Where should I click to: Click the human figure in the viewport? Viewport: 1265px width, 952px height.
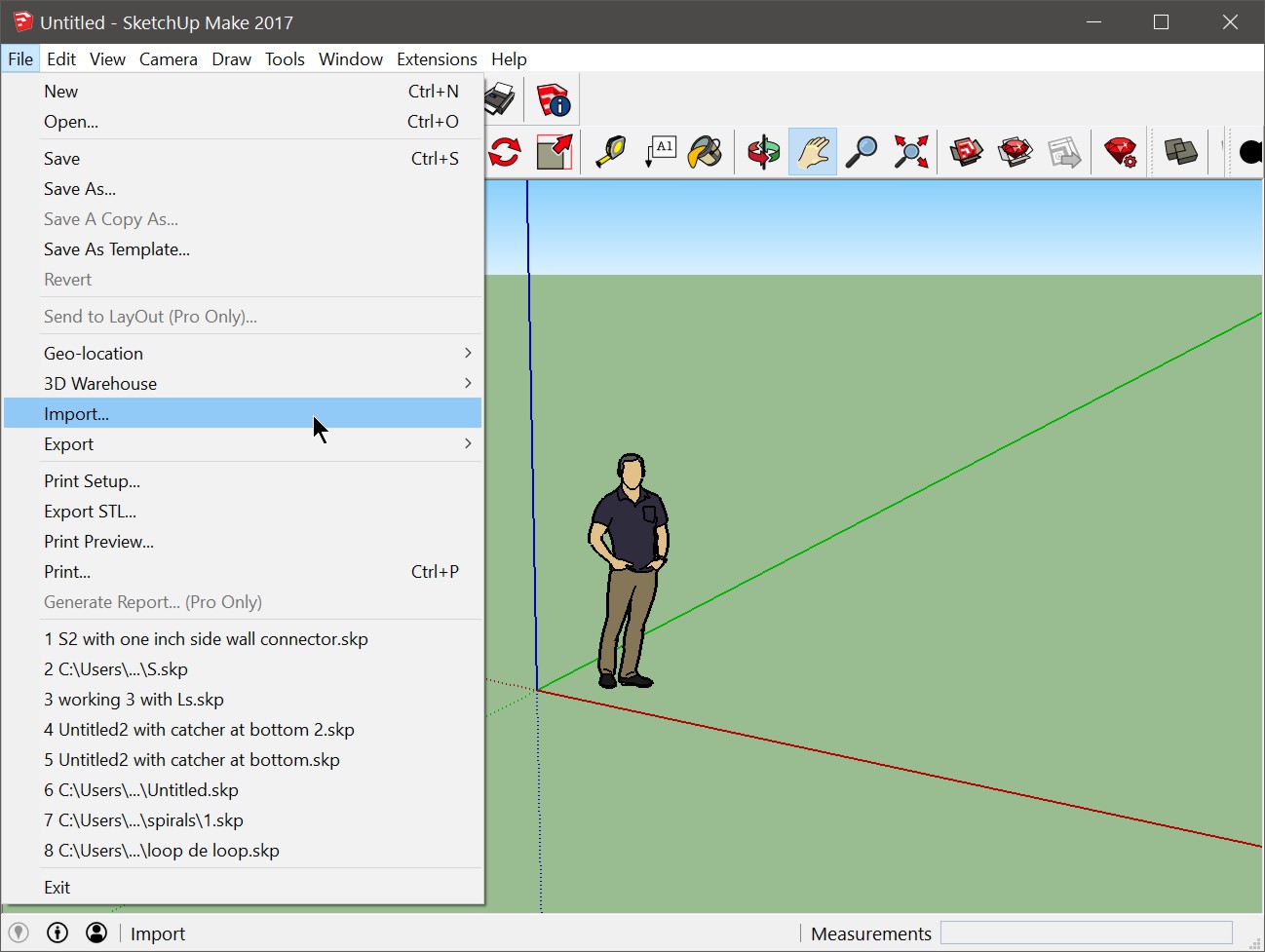pyautogui.click(x=629, y=571)
